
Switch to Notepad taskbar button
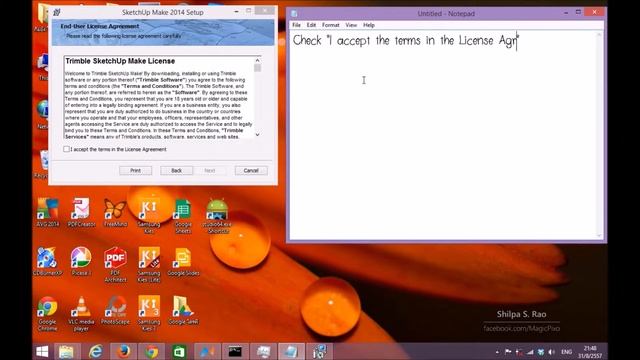click(x=291, y=351)
